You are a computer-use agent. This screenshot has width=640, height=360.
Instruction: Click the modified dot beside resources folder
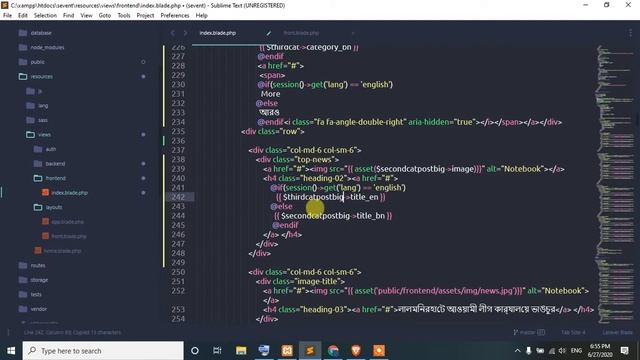tap(143, 77)
